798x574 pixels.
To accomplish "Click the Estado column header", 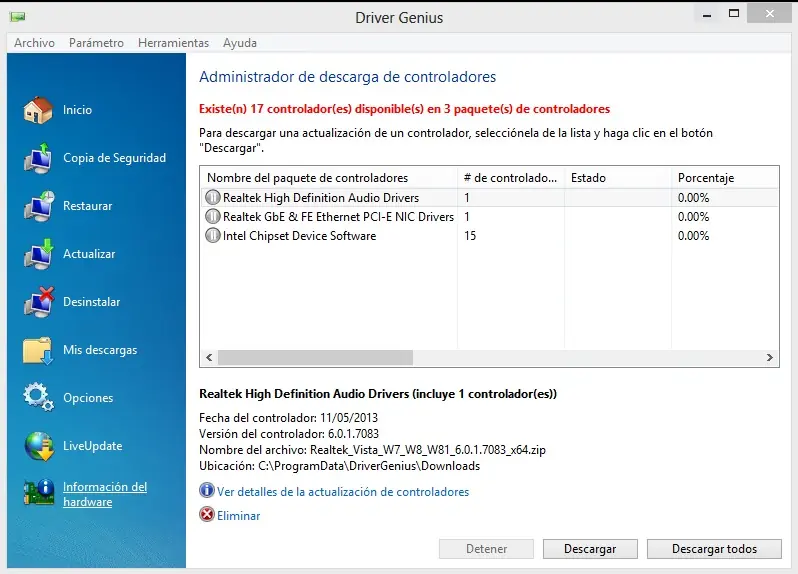I will tap(618, 178).
